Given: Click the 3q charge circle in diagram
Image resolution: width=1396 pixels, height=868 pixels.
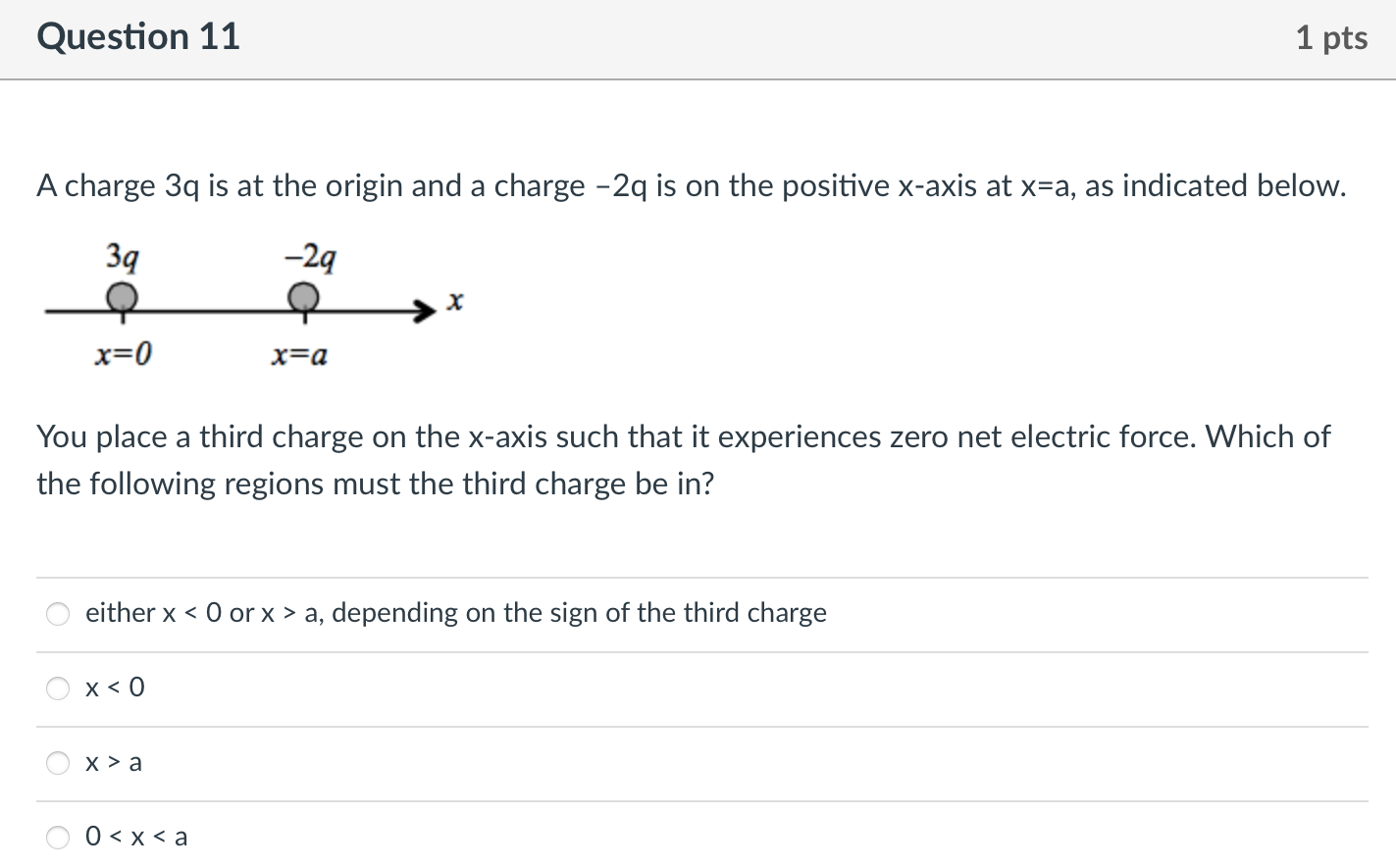Looking at the screenshot, I should coord(122,296).
